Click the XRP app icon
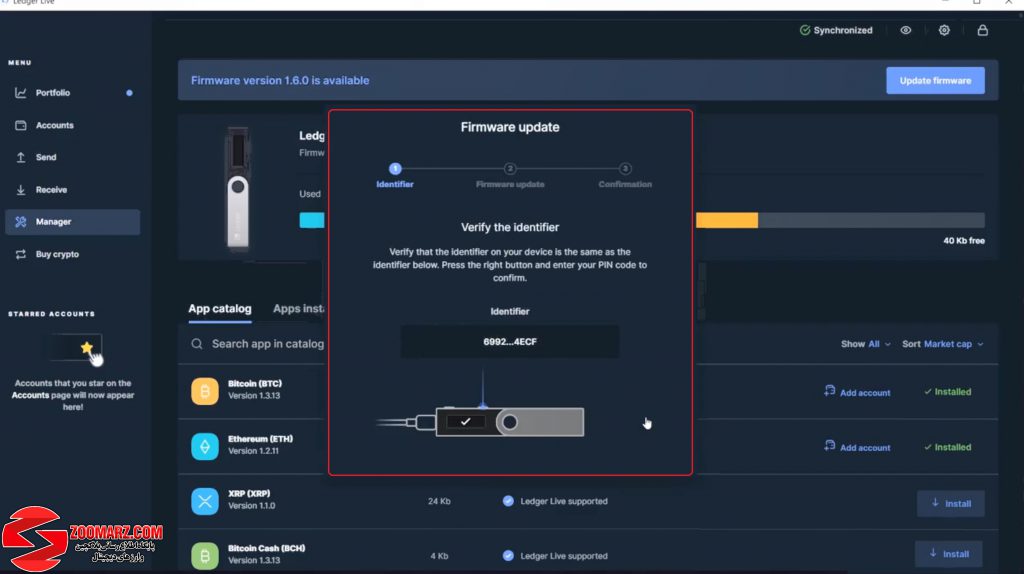Image resolution: width=1024 pixels, height=574 pixels. 205,502
